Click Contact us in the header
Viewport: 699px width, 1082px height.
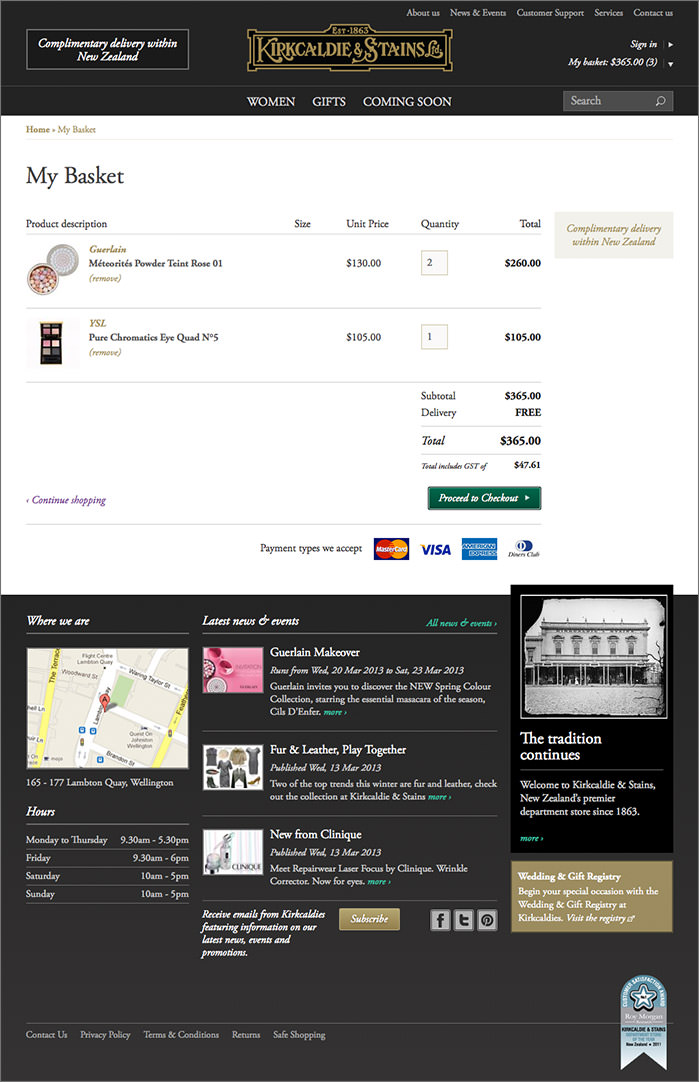coord(653,12)
